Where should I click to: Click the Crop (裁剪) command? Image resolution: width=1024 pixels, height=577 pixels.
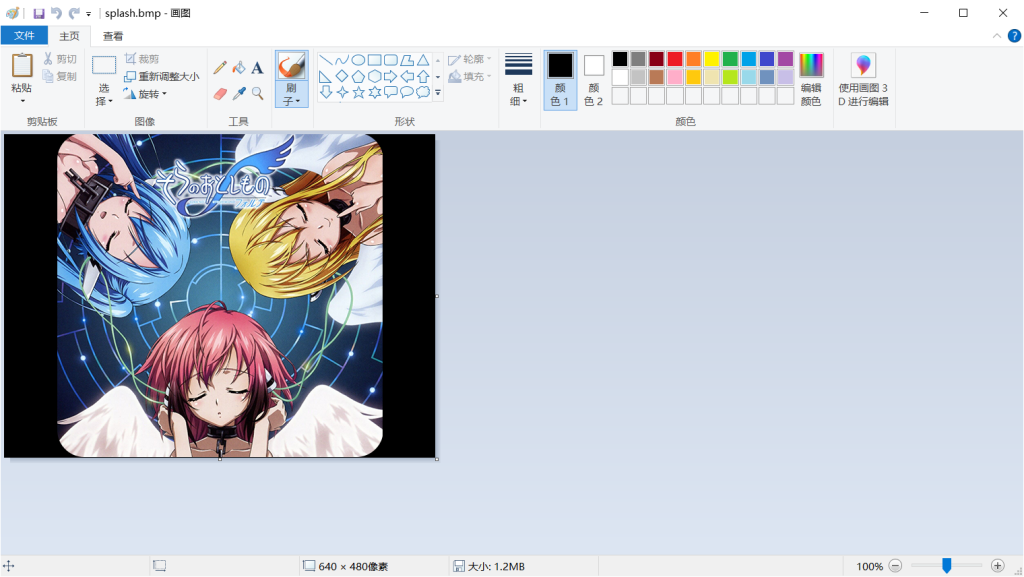[142, 59]
